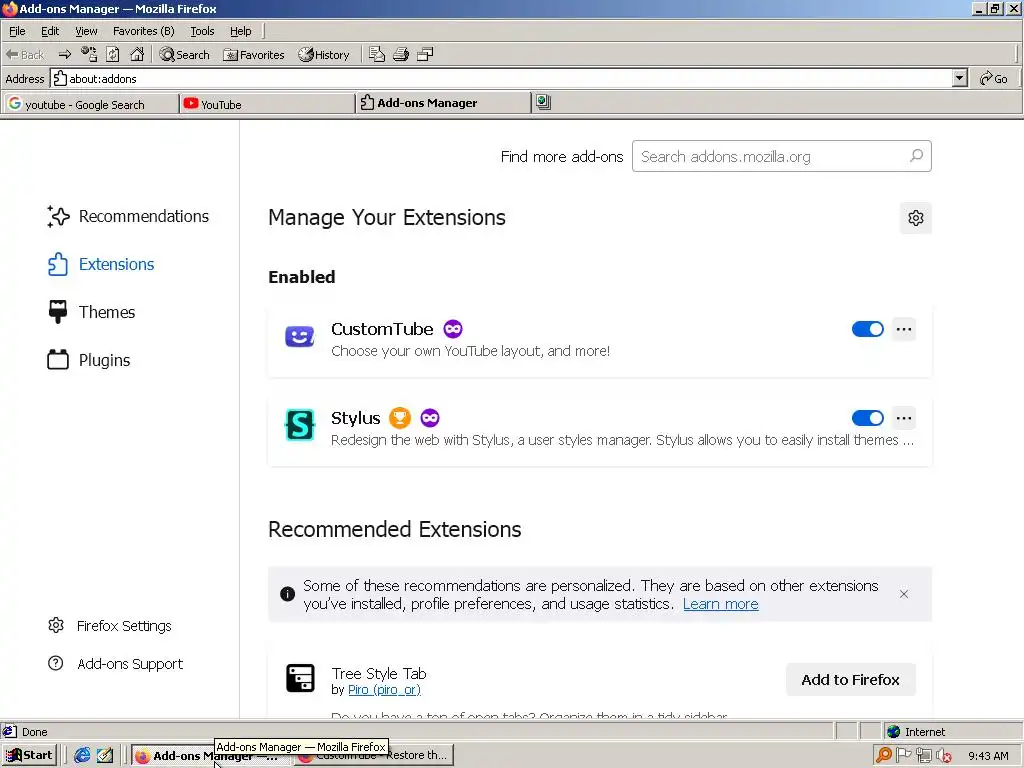Open Recommendations in sidebar
Viewport: 1024px width, 768px height.
click(129, 216)
